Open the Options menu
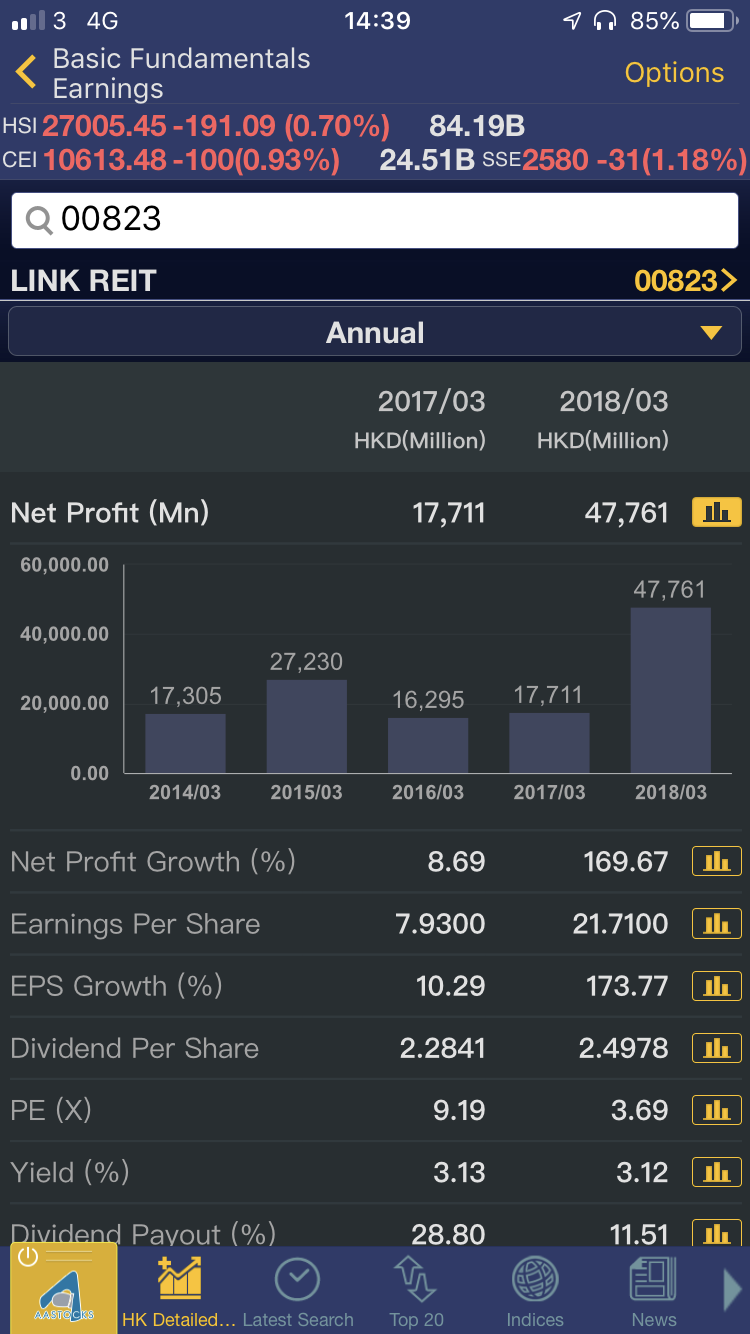 click(x=674, y=73)
